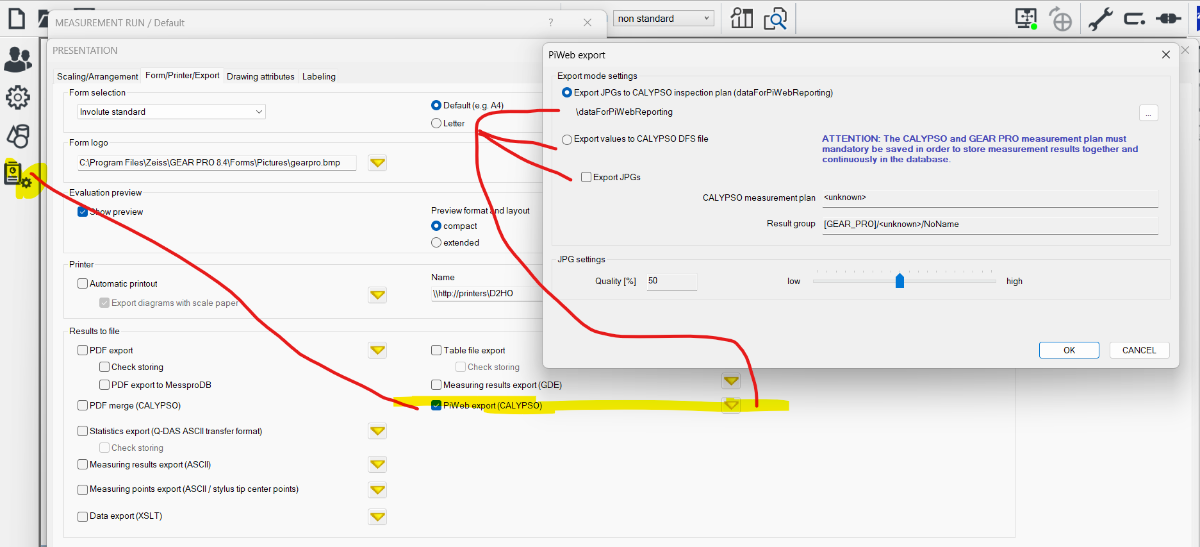Screen dimensions: 1200x547
Task: Enable Measuring results export (ASCII) checkbox
Action: click(x=83, y=465)
